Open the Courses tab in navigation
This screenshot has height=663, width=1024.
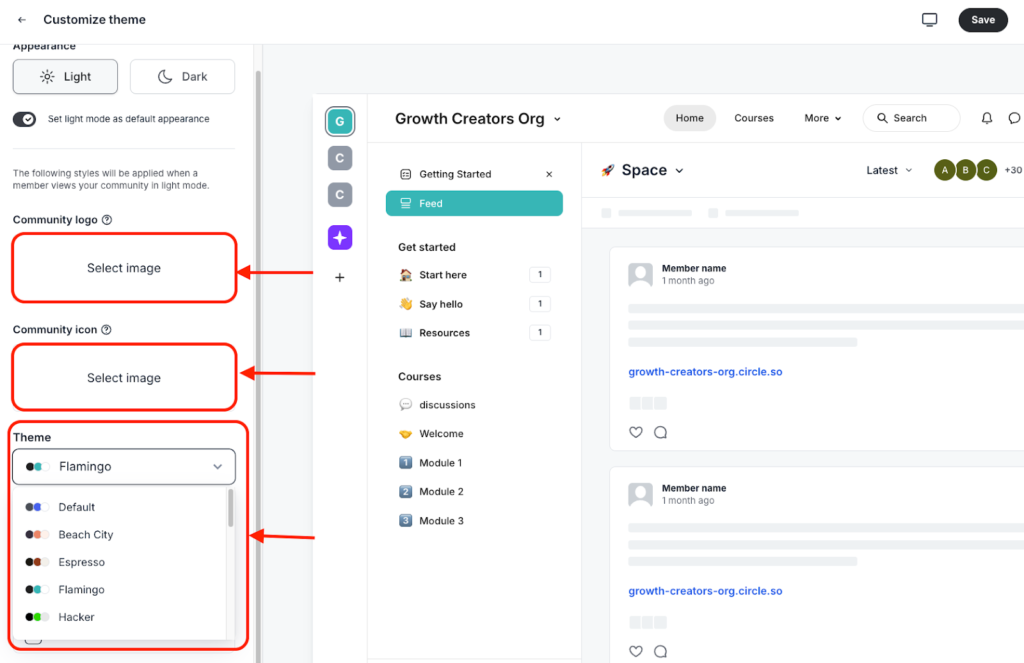(x=754, y=118)
